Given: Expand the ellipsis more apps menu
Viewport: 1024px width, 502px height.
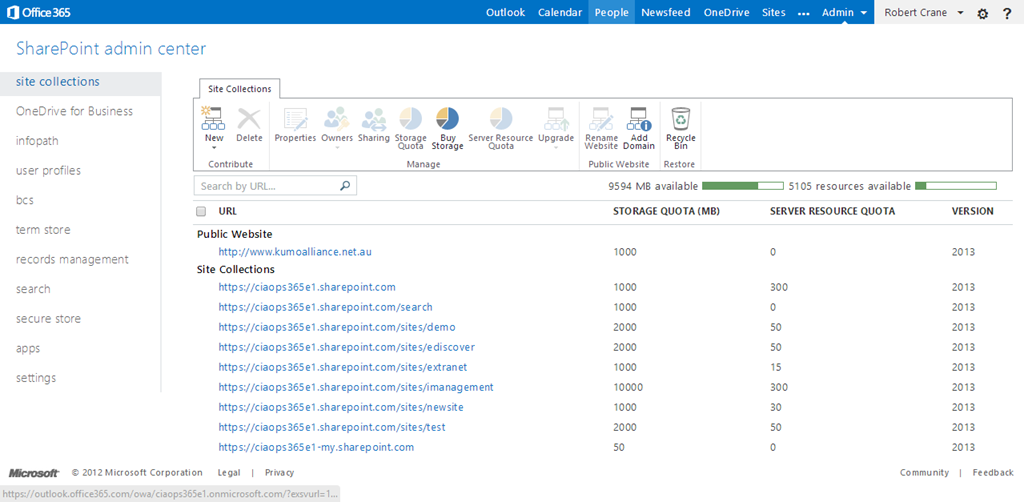Looking at the screenshot, I should coord(803,12).
